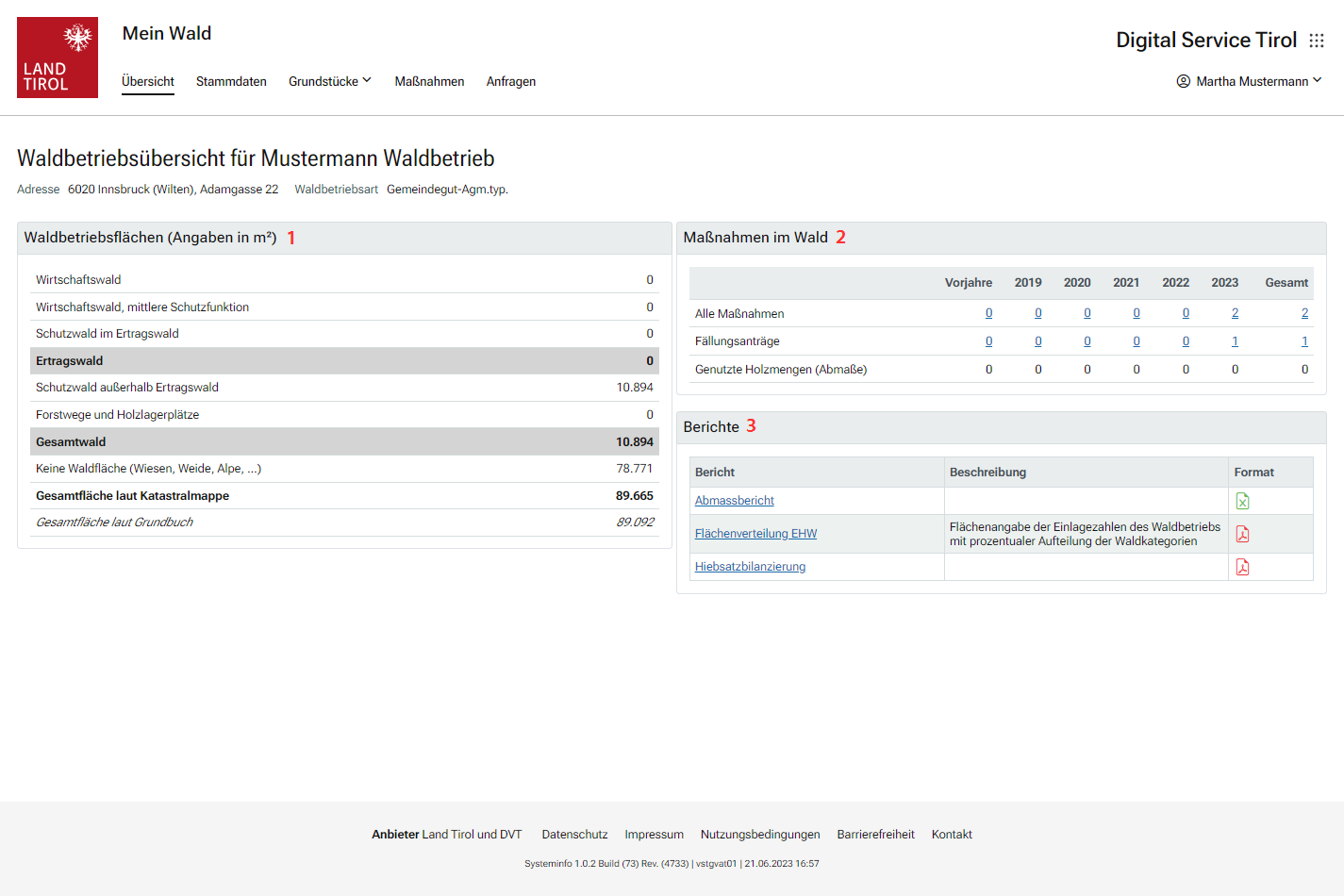
Task: Select the Übersicht tab
Action: click(x=148, y=81)
